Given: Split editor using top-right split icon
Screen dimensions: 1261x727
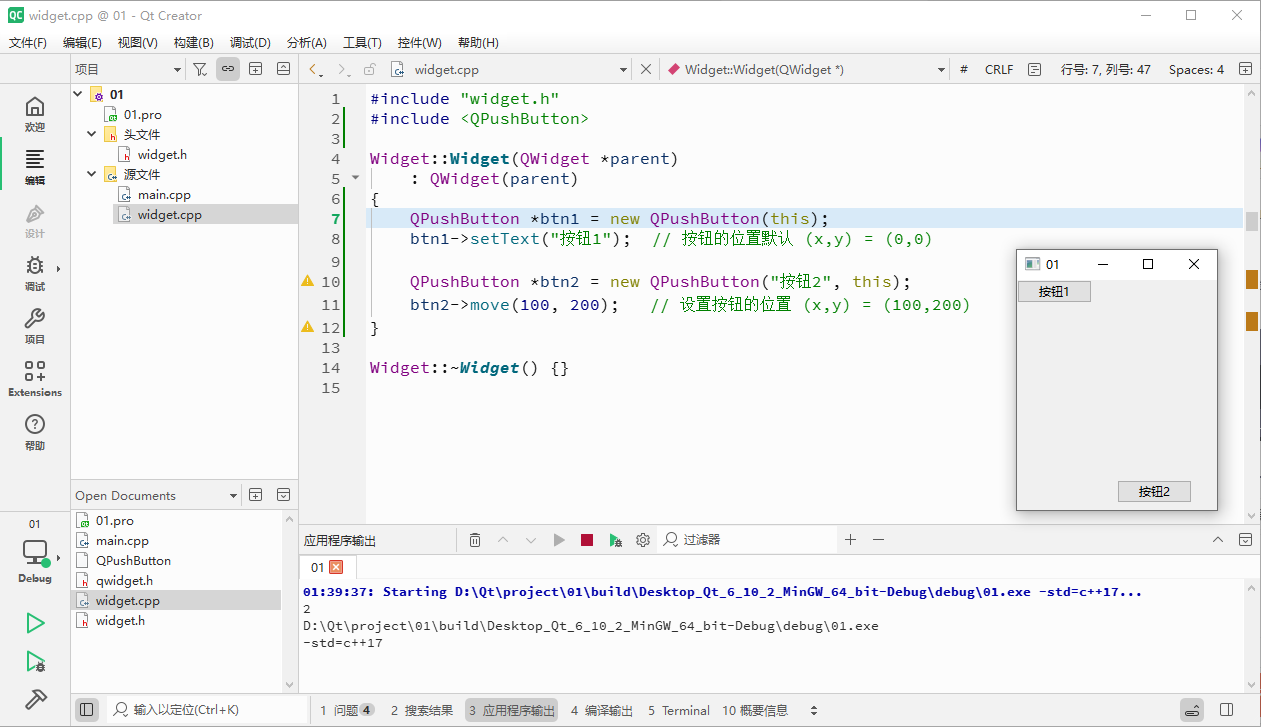Looking at the screenshot, I should 1245,69.
